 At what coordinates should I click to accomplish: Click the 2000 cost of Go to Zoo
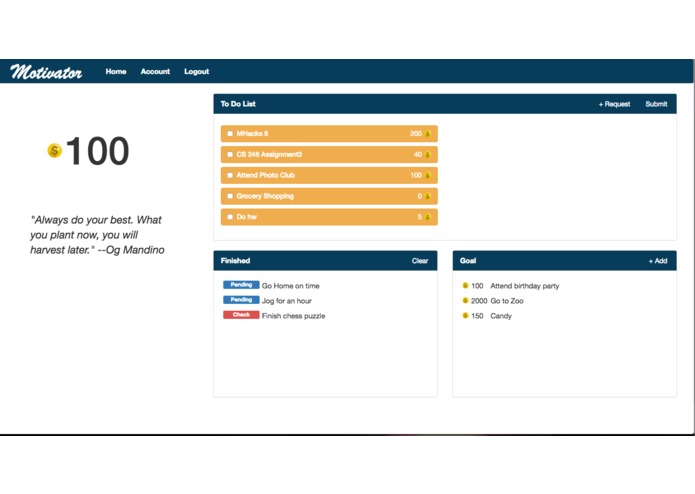click(479, 301)
